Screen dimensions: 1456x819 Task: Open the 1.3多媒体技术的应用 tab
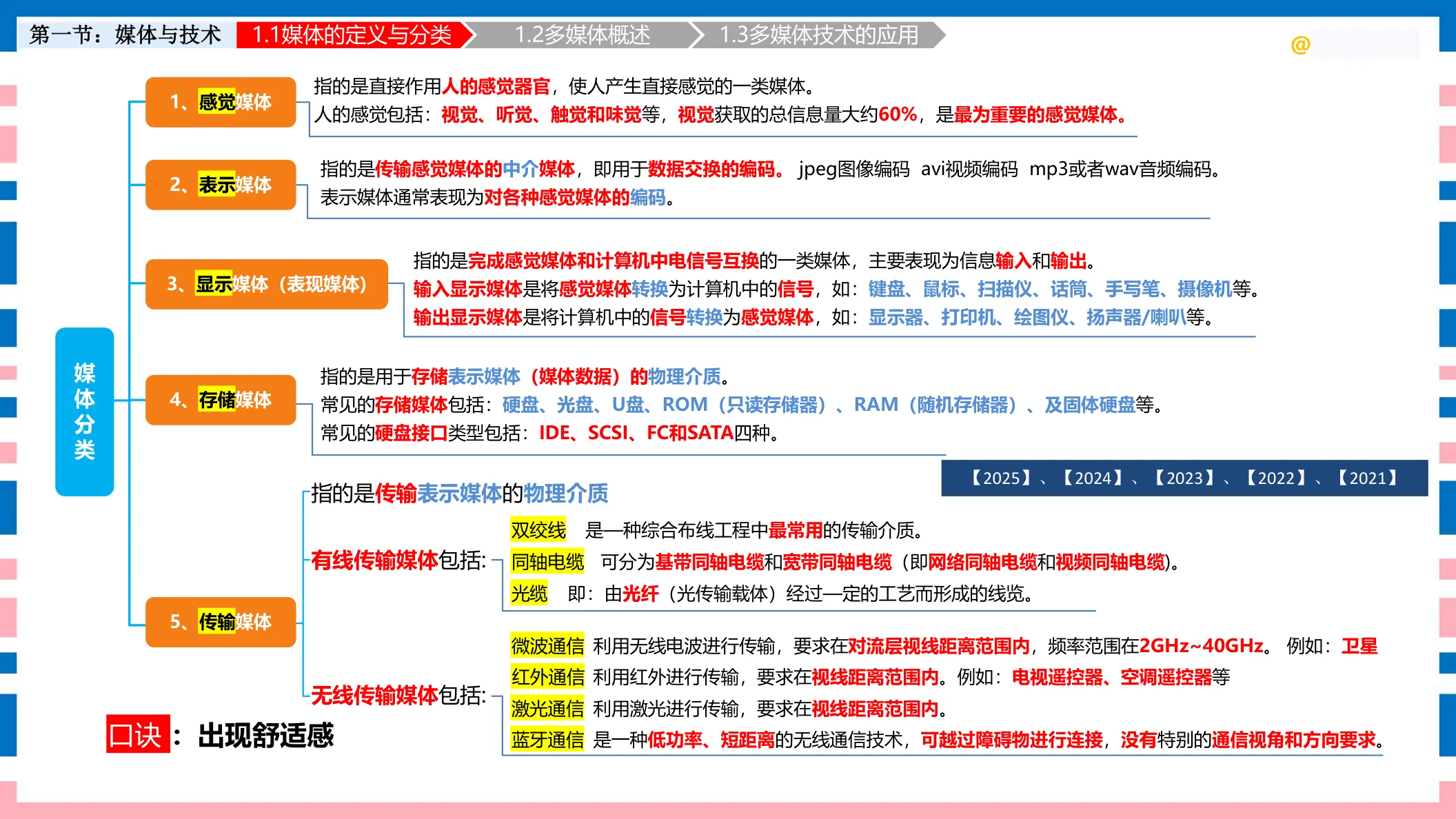(x=819, y=34)
